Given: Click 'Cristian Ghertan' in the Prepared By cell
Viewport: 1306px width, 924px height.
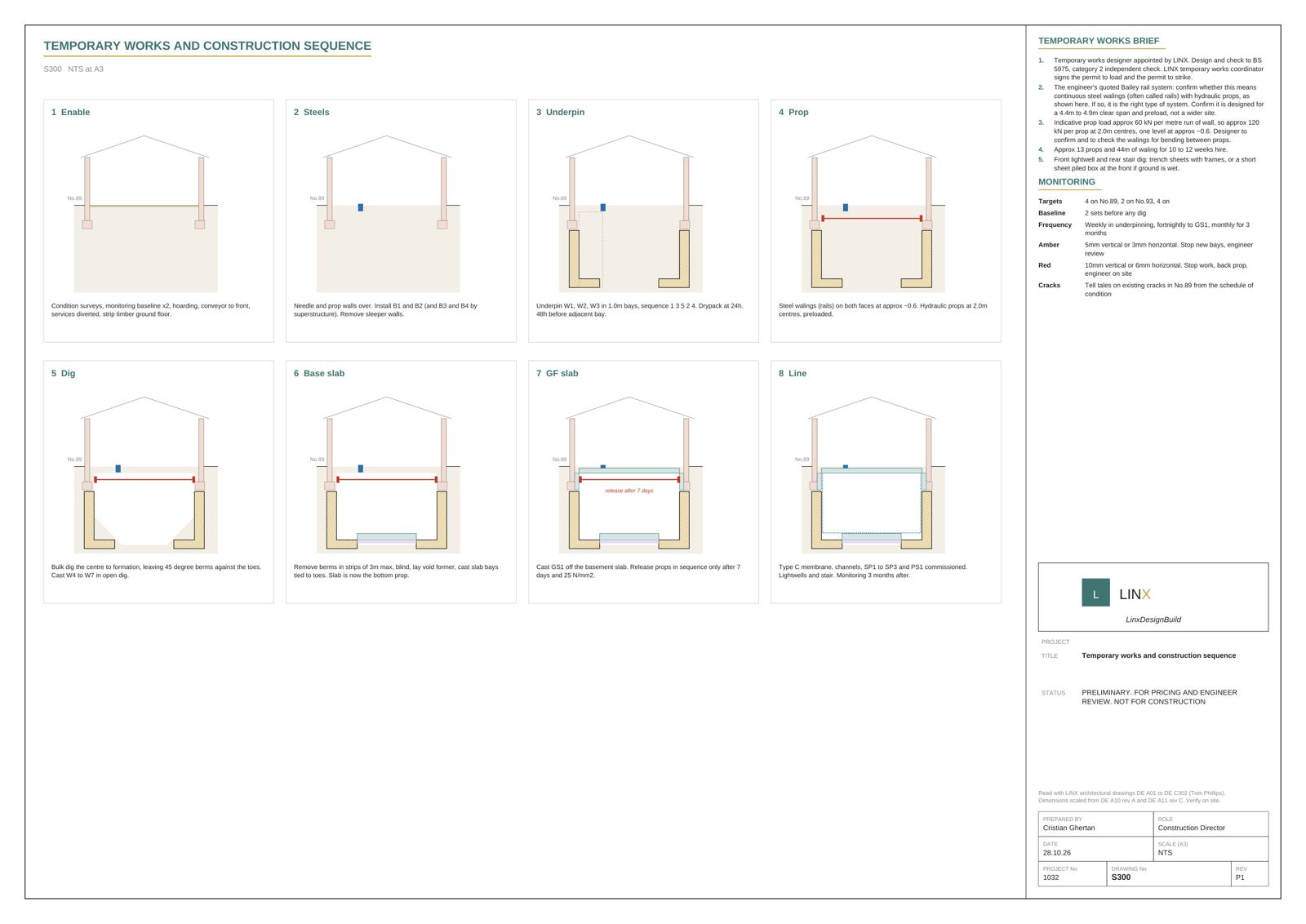Looking at the screenshot, I should 1068,828.
